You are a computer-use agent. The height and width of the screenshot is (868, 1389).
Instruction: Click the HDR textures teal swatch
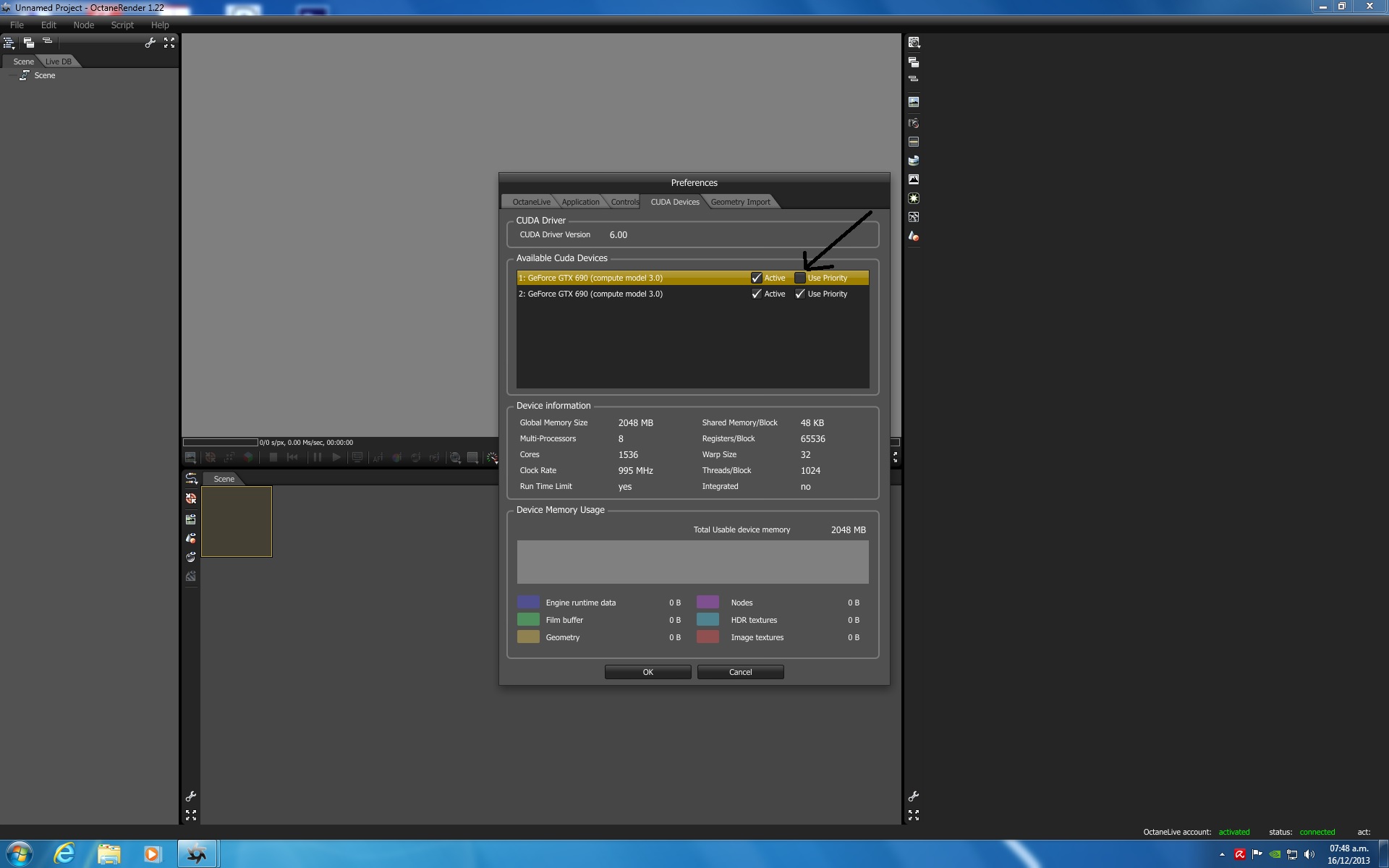(x=708, y=620)
